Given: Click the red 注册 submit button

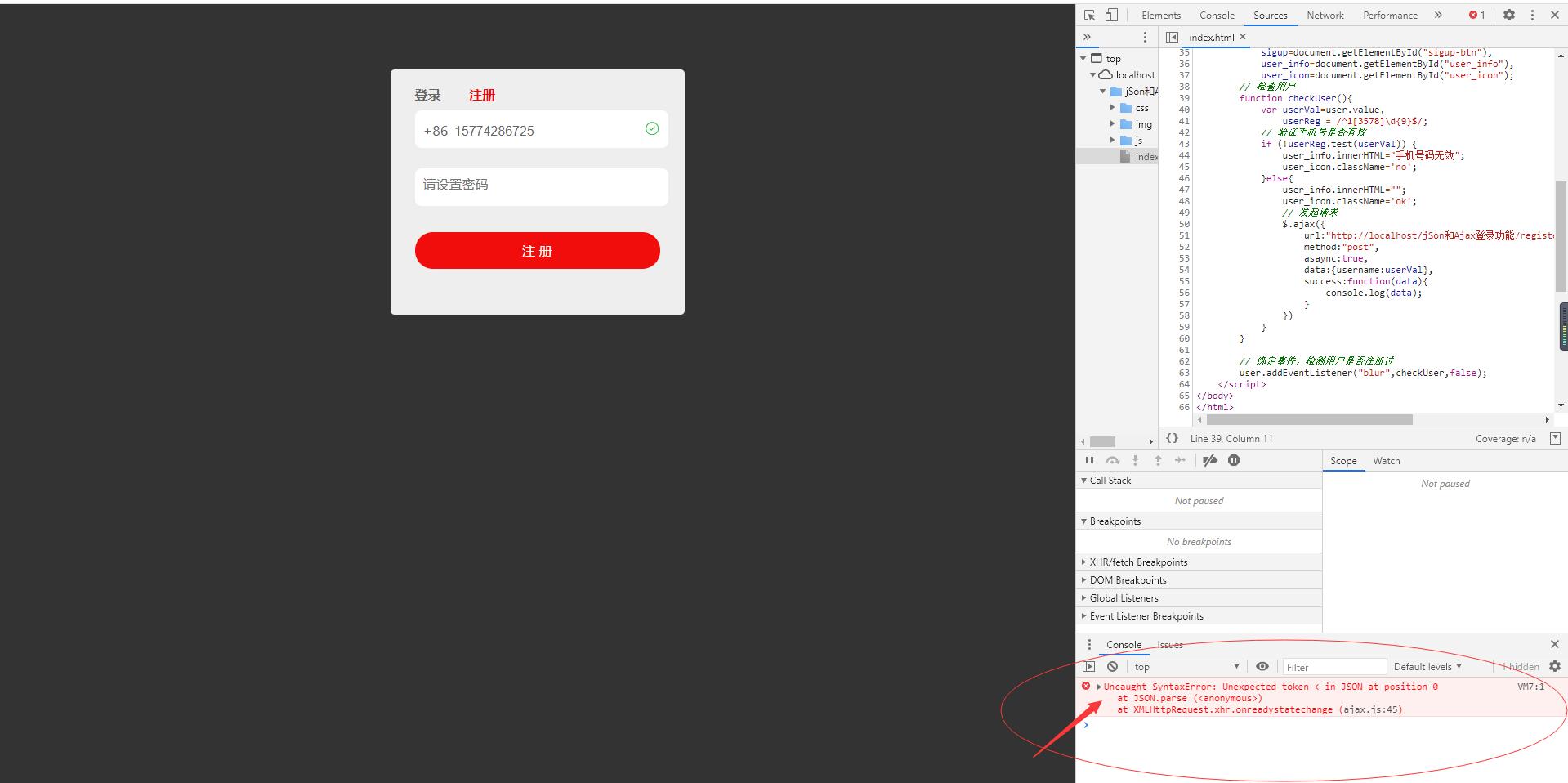Looking at the screenshot, I should click(x=537, y=250).
